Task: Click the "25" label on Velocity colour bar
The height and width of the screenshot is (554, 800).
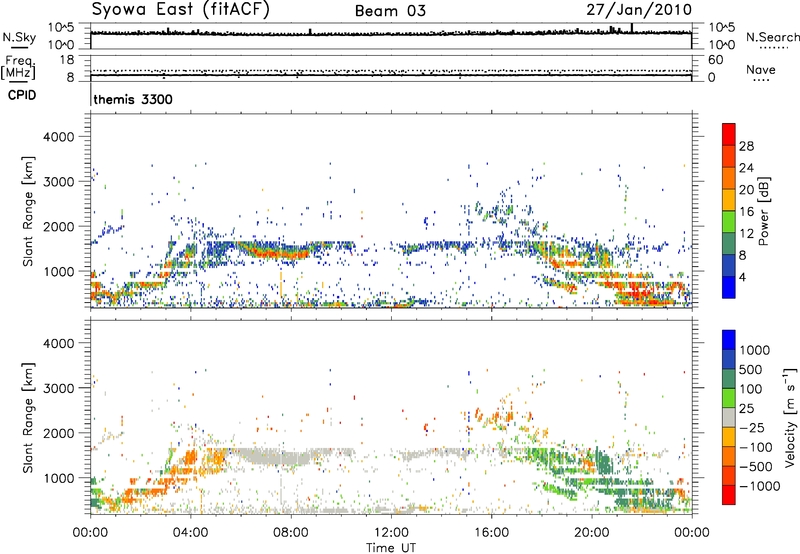Action: point(747,409)
